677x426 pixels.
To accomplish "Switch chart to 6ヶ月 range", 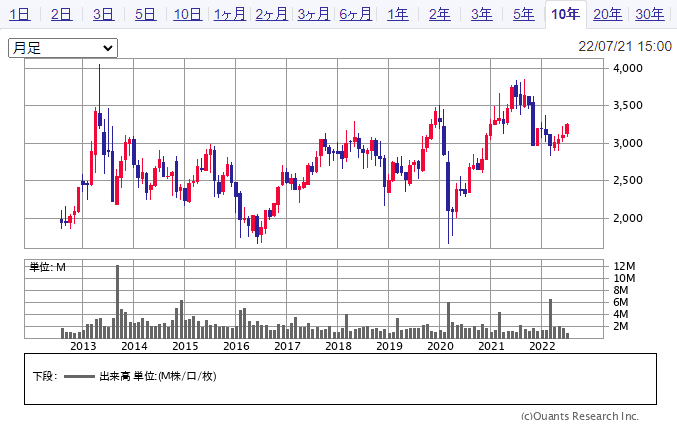I will 355,14.
